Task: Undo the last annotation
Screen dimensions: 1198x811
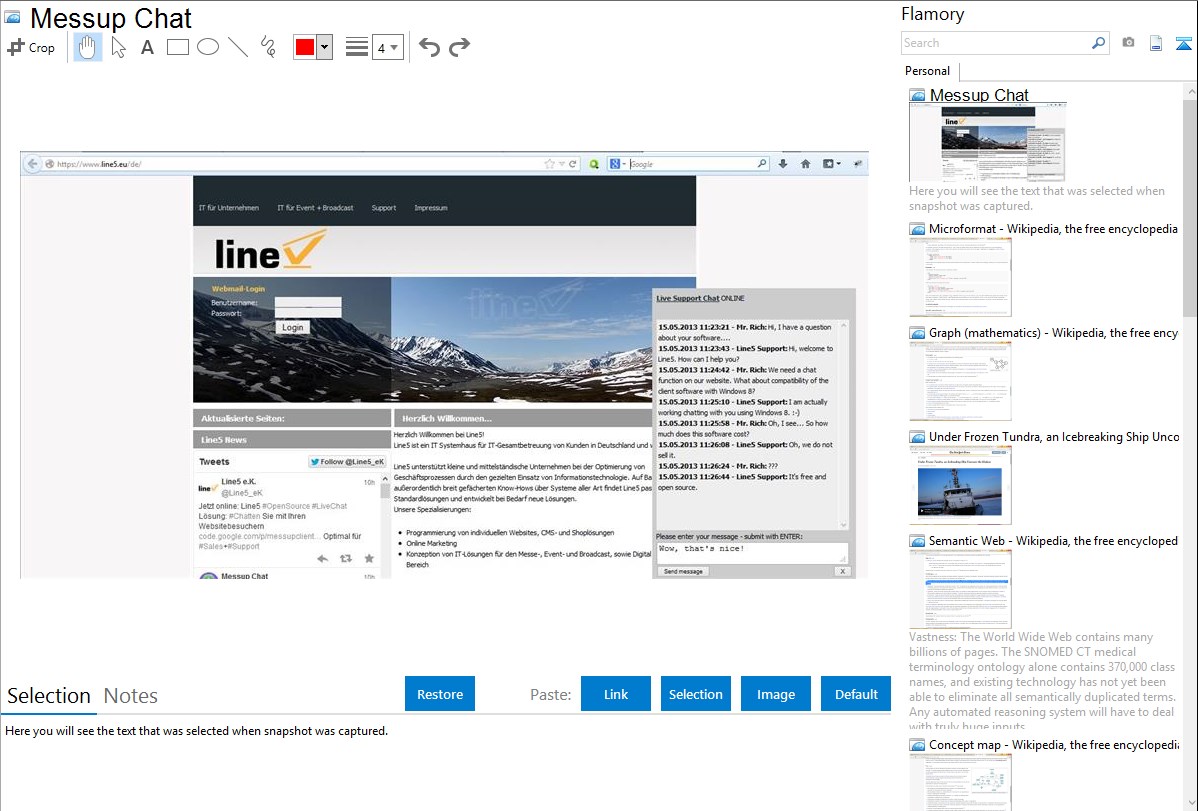Action: [429, 47]
